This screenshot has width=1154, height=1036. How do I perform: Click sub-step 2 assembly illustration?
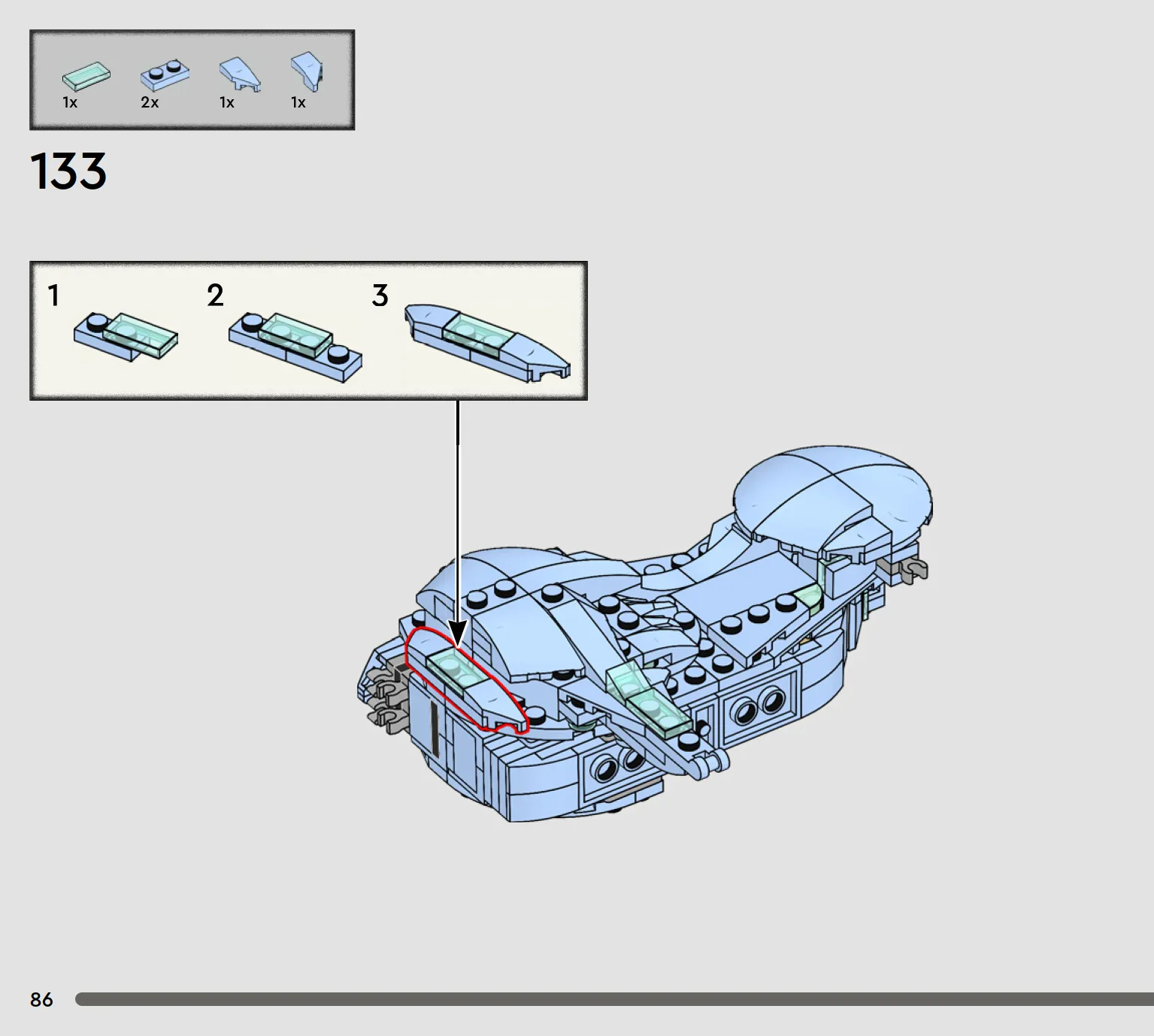click(x=295, y=347)
